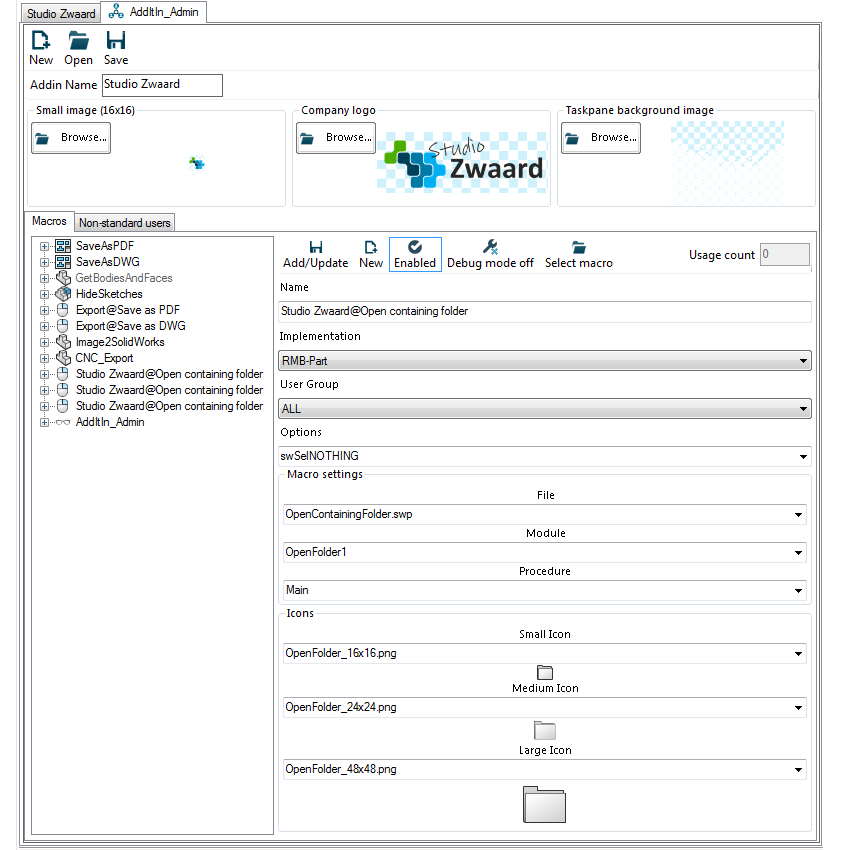Open the User Group dropdown showing ALL
Viewport: 850px width, 850px height.
coord(545,409)
